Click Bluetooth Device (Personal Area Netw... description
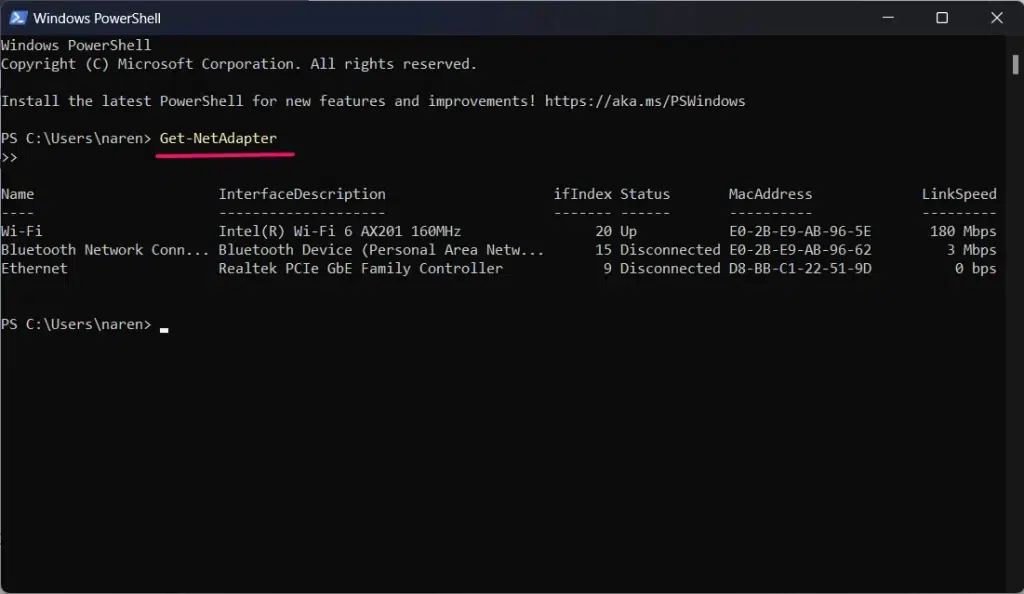1024x594 pixels. (381, 250)
